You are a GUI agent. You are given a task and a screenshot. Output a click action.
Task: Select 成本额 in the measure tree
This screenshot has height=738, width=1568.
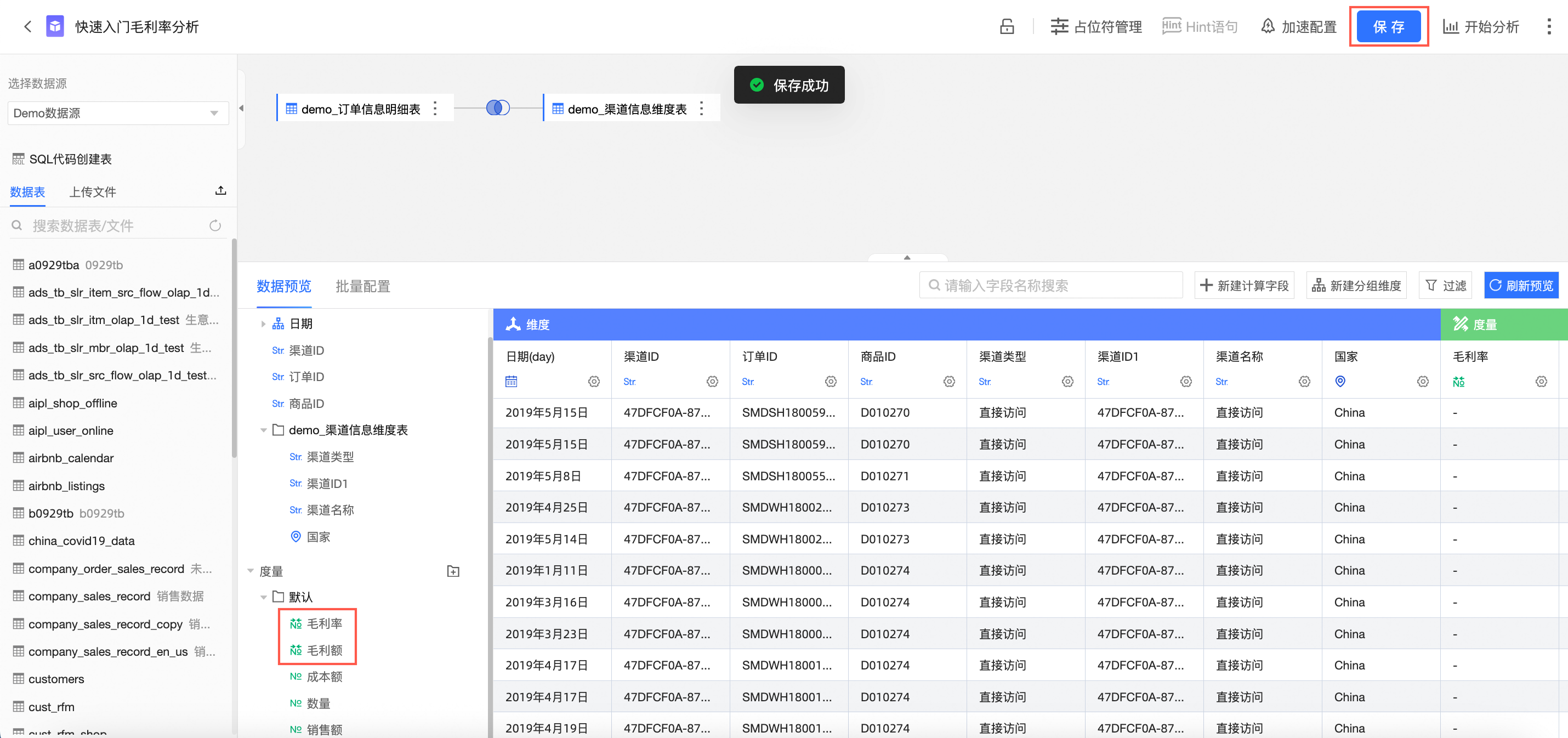(316, 677)
